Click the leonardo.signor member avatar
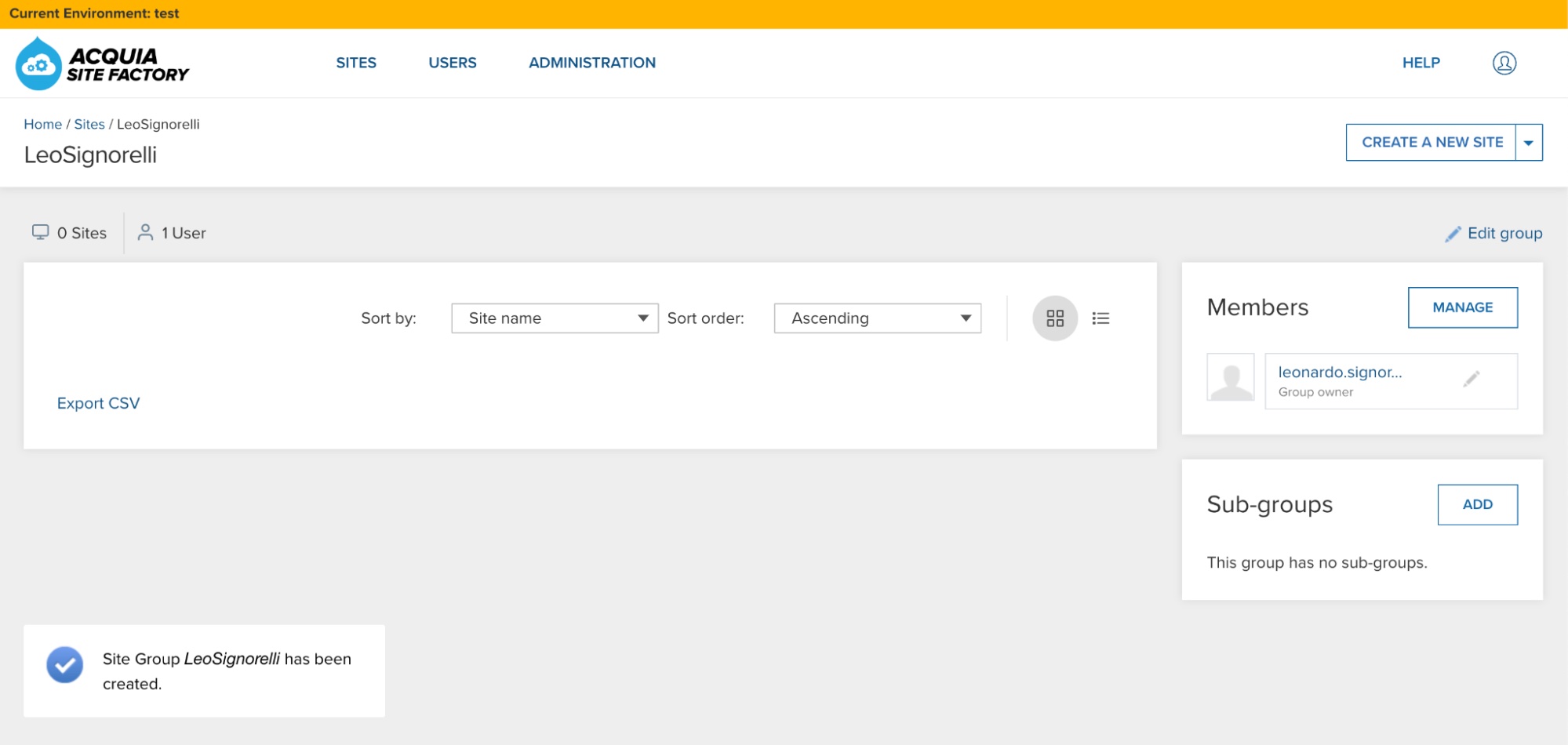 pos(1231,377)
